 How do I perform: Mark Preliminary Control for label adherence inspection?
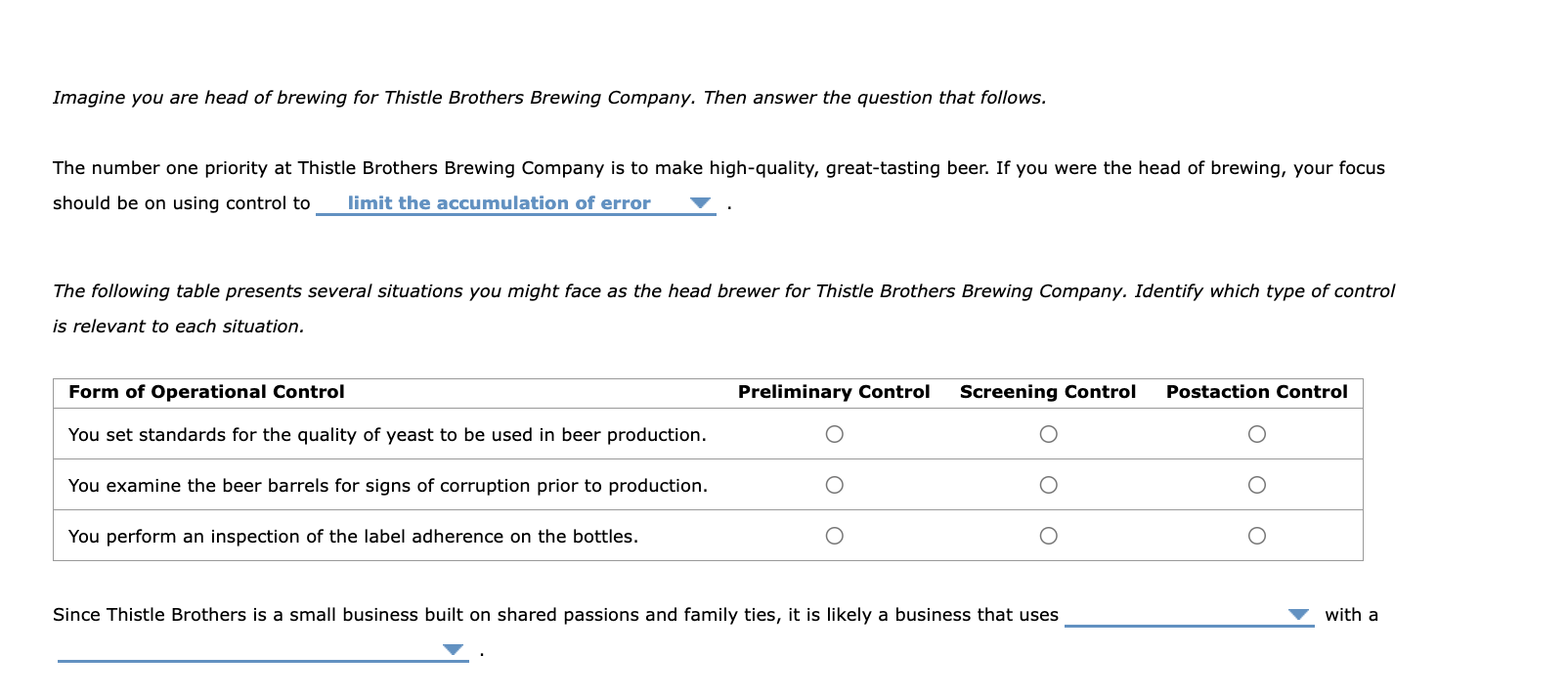pos(834,536)
